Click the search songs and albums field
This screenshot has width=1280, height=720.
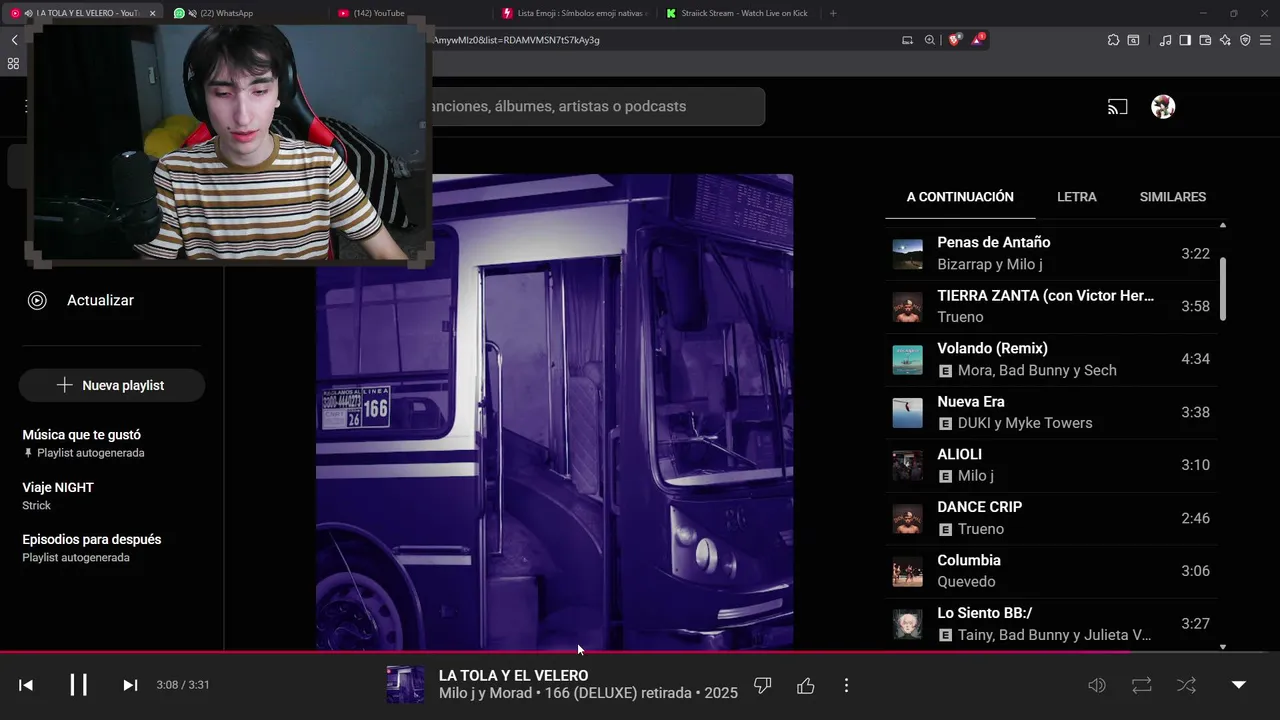tap(597, 107)
